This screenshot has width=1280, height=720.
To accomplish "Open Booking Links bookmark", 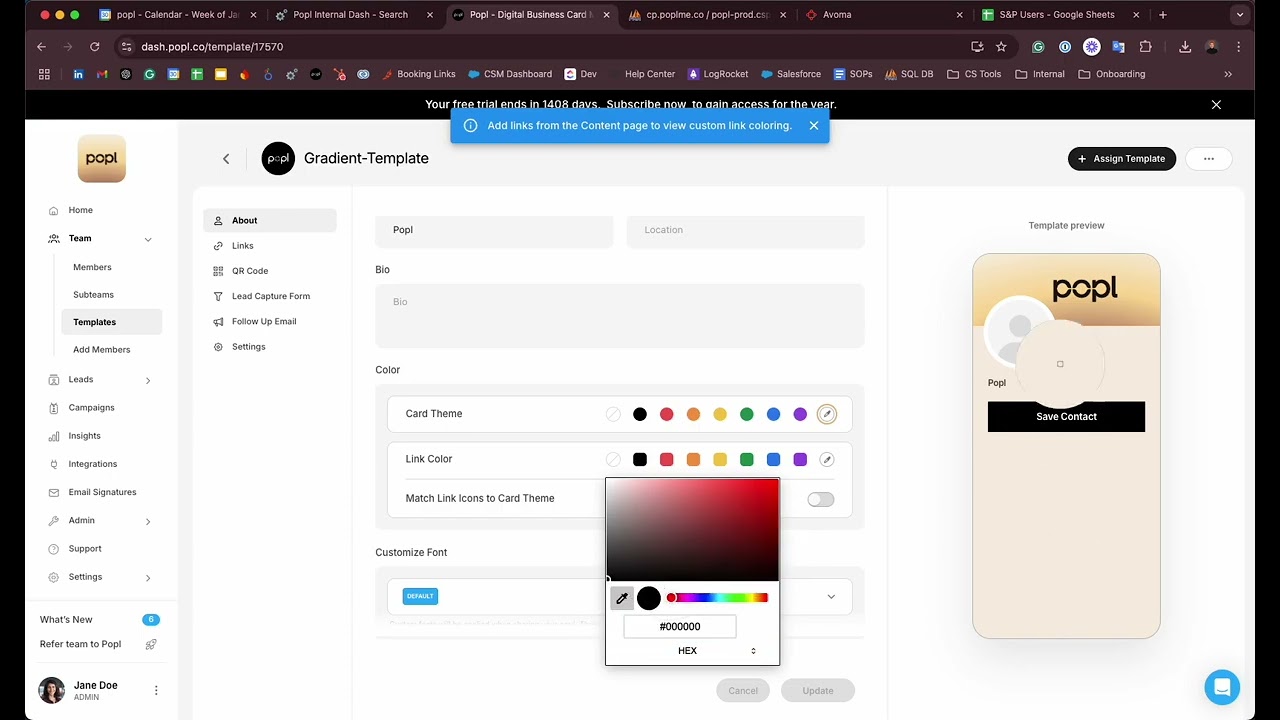I will coord(418,74).
